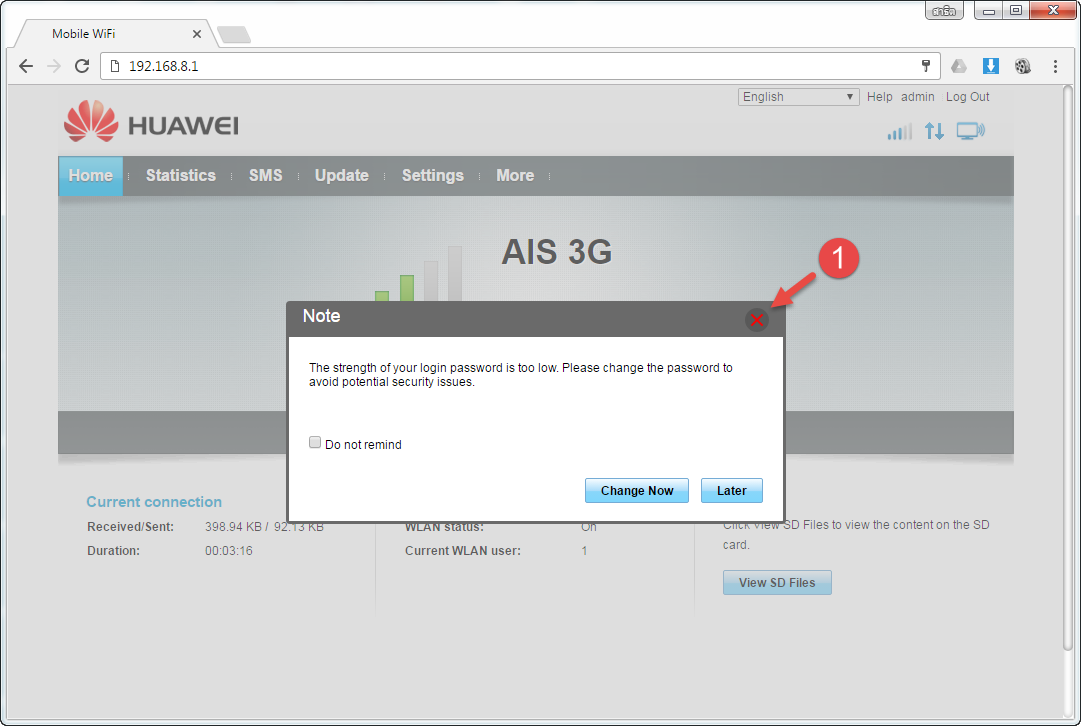Click the browser back arrow
The height and width of the screenshot is (726, 1081).
coord(26,67)
